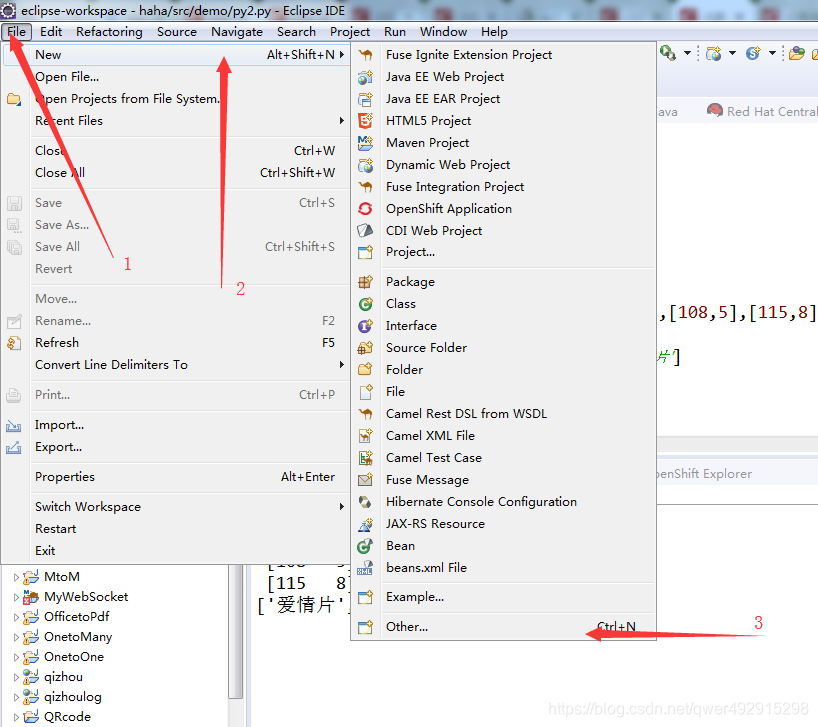This screenshot has width=818, height=727.
Task: Expand Convert Line Delimiters To submenu arrow
Action: (342, 365)
